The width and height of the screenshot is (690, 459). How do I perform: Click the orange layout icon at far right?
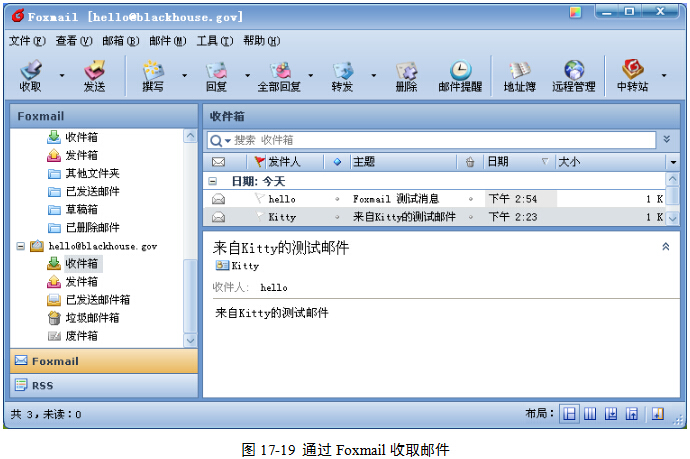click(x=658, y=414)
